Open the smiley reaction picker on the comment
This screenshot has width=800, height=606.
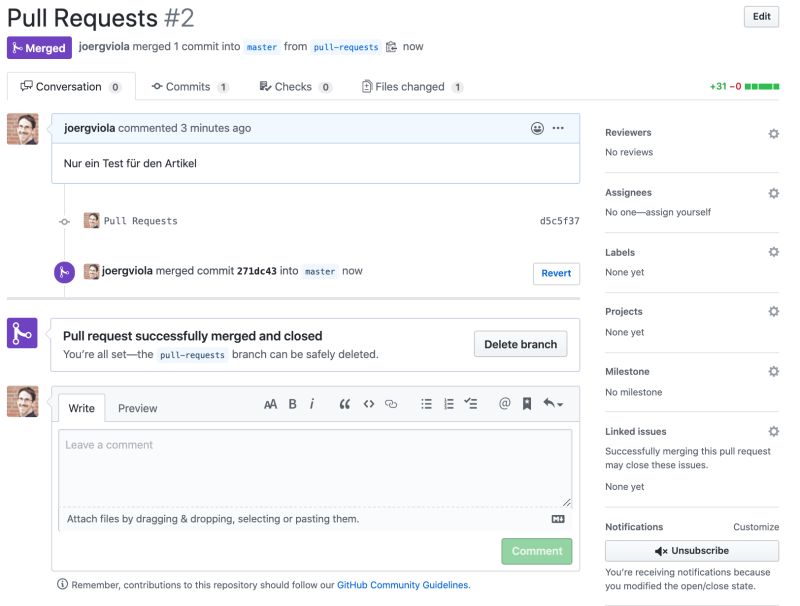point(536,128)
